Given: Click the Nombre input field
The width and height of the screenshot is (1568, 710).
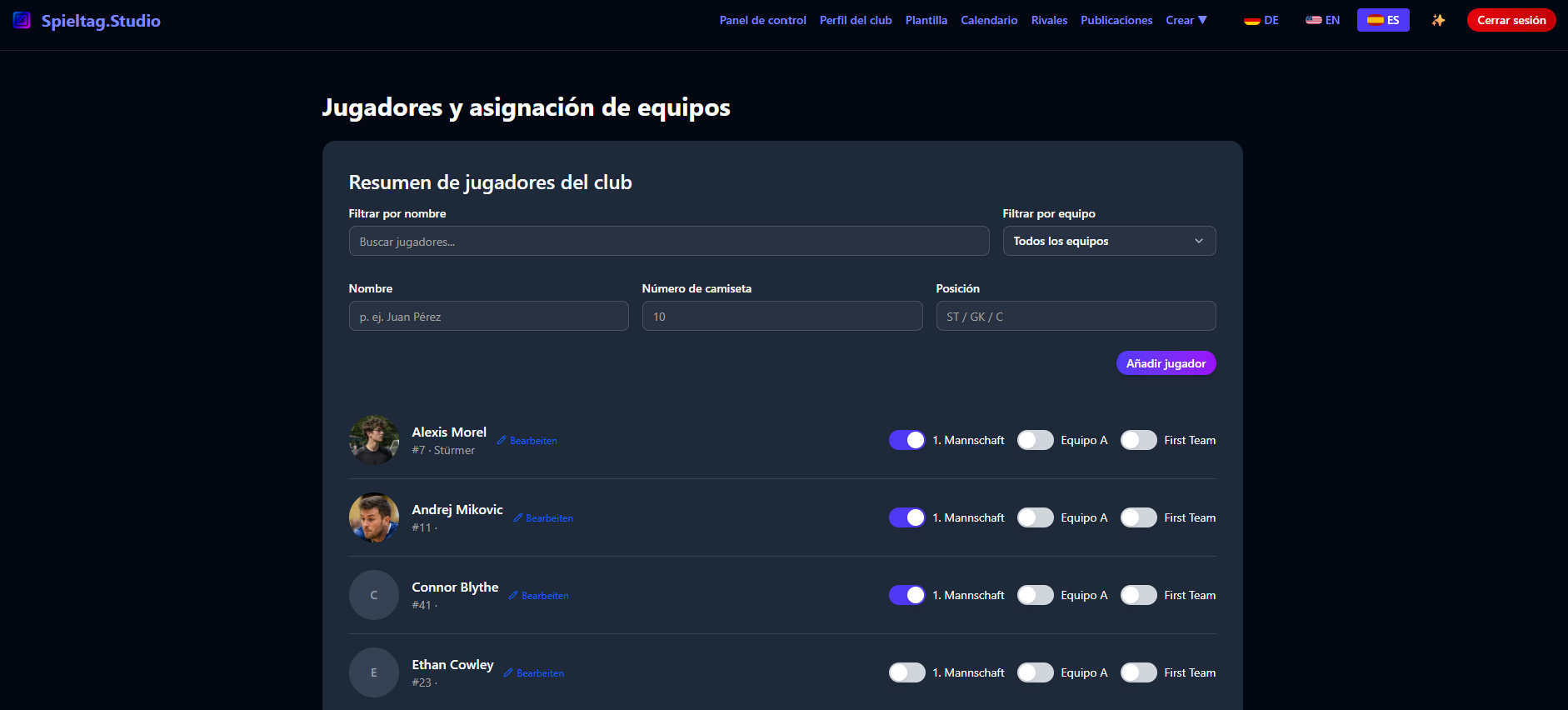Looking at the screenshot, I should 489,316.
